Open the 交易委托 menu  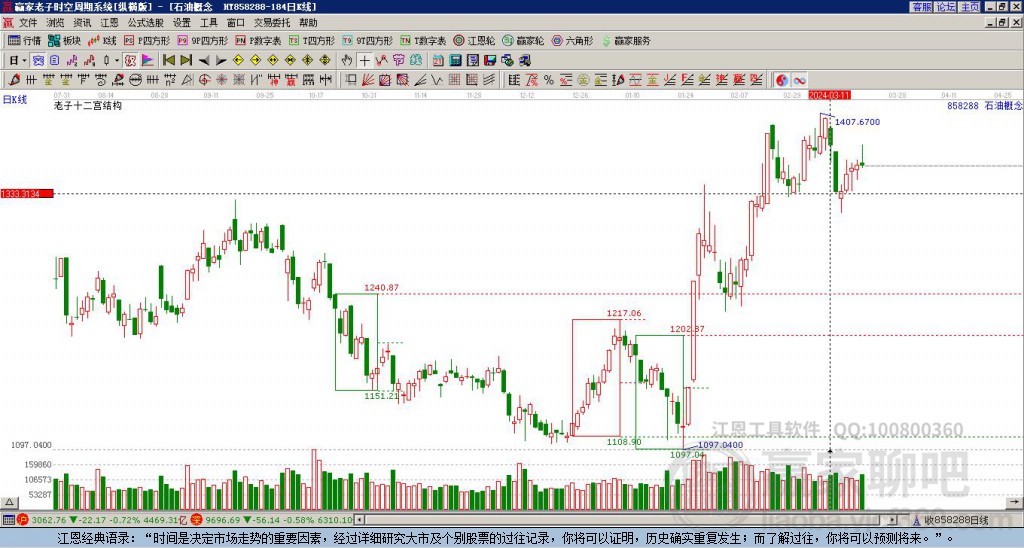[x=272, y=23]
